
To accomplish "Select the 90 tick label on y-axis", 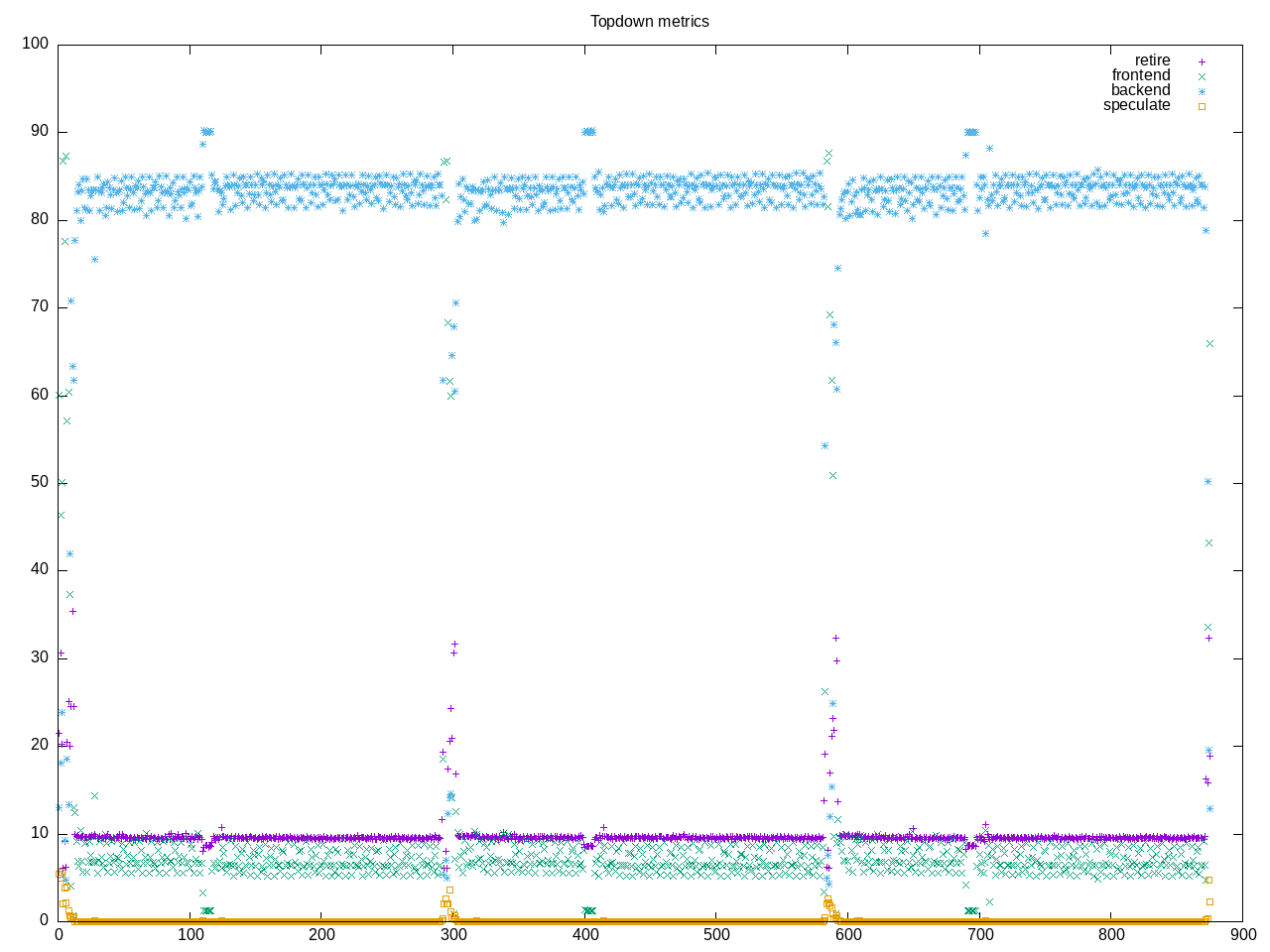I will coord(39,132).
